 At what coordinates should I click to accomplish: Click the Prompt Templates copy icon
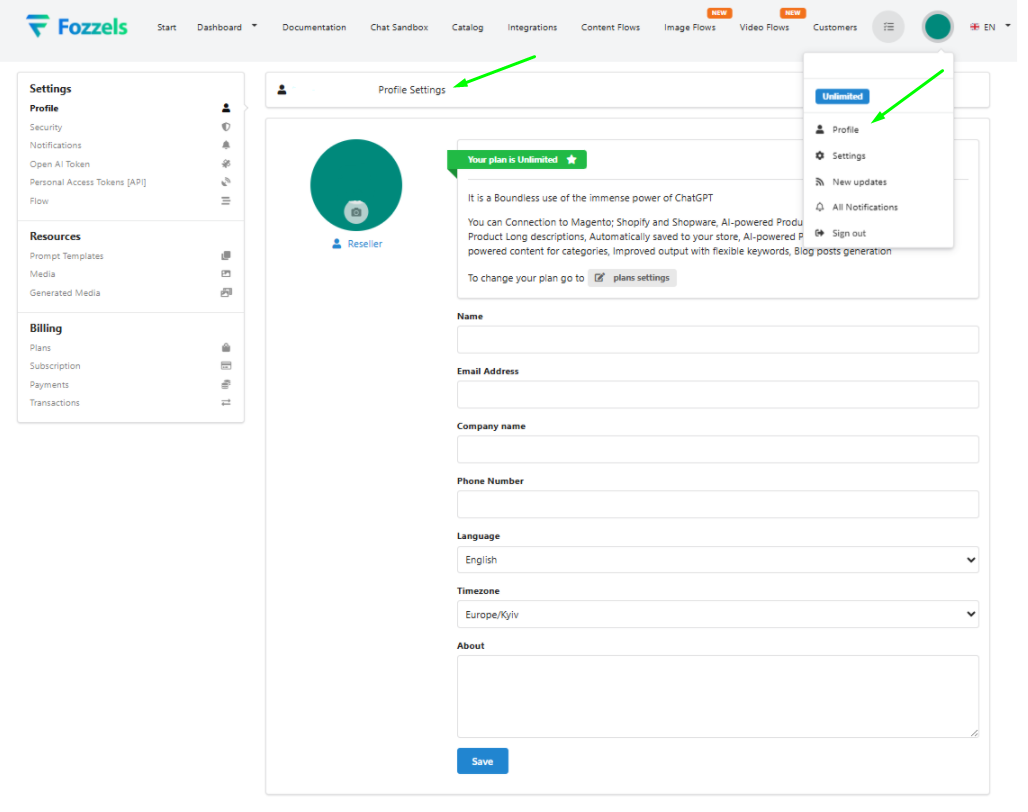[226, 256]
